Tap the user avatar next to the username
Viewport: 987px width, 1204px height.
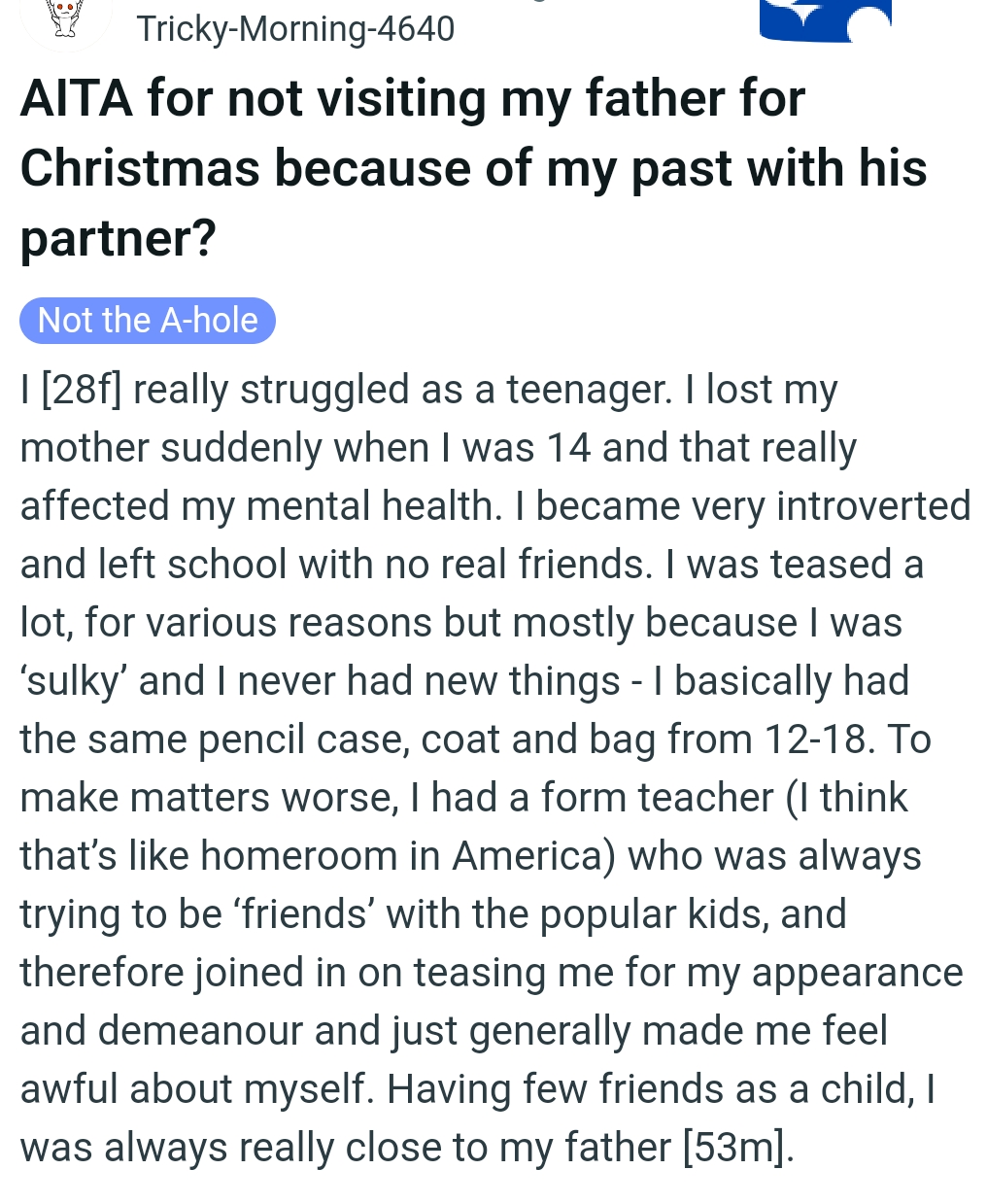click(63, 17)
